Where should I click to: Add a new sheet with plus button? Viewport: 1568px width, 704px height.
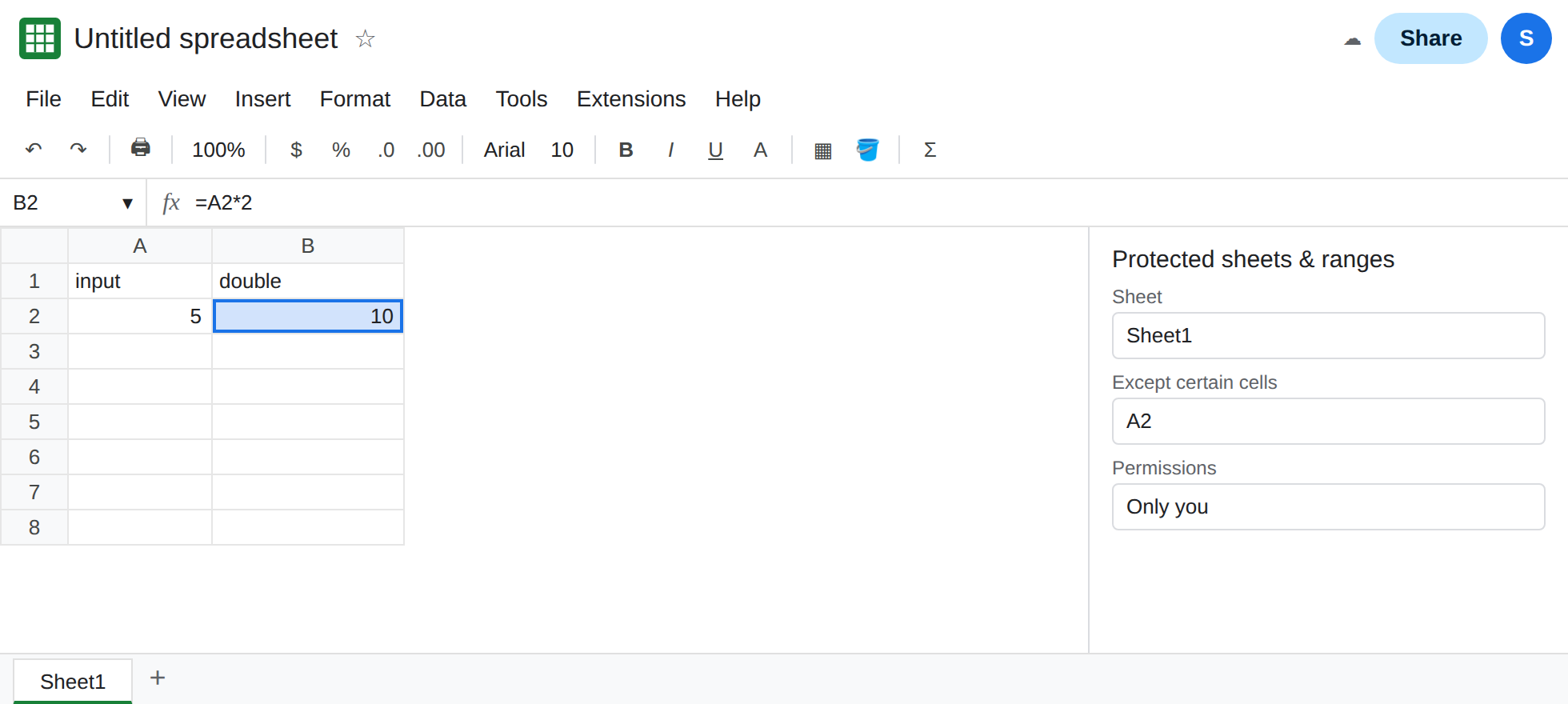[158, 678]
